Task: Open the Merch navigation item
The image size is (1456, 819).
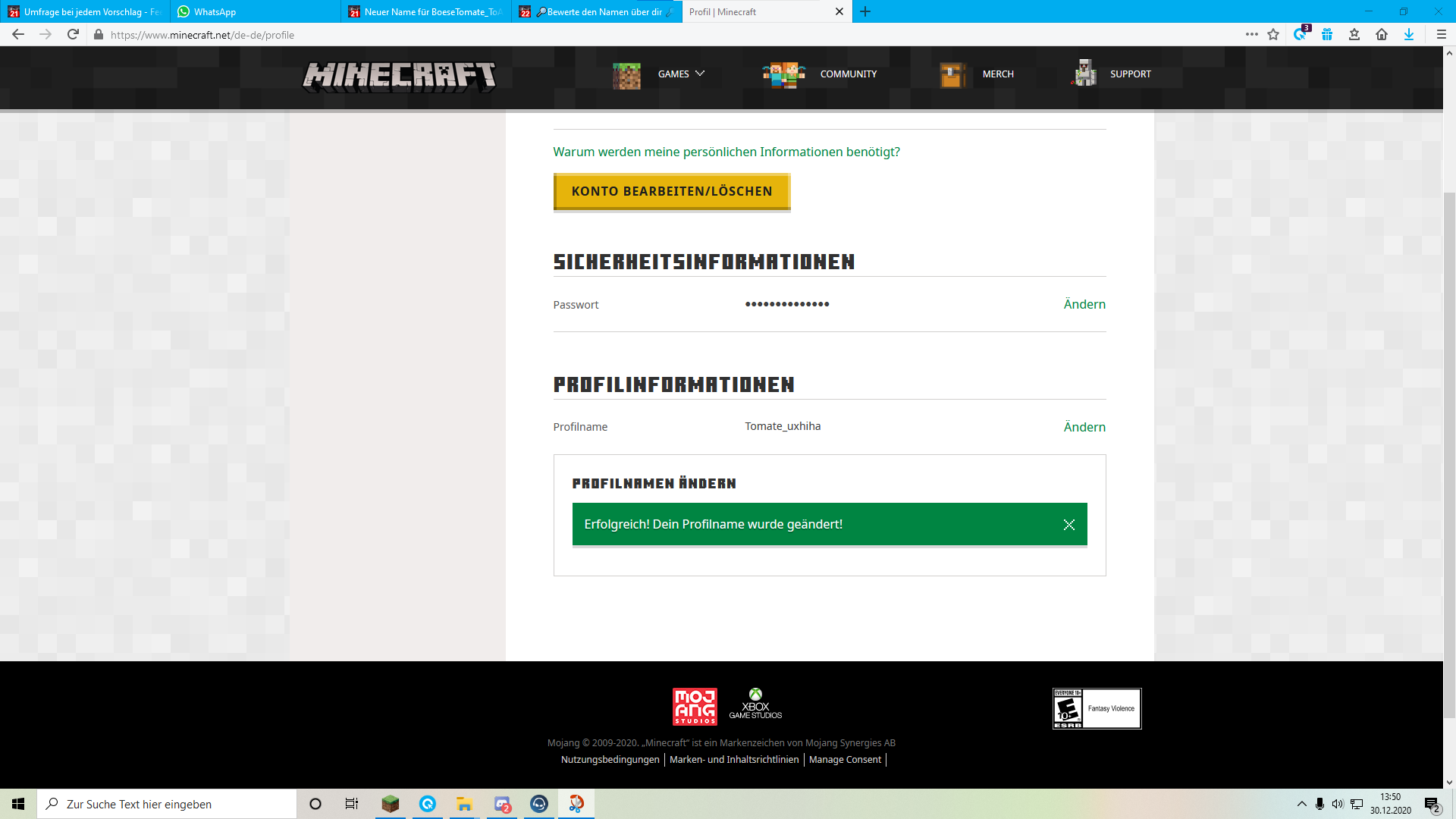Action: 998,74
